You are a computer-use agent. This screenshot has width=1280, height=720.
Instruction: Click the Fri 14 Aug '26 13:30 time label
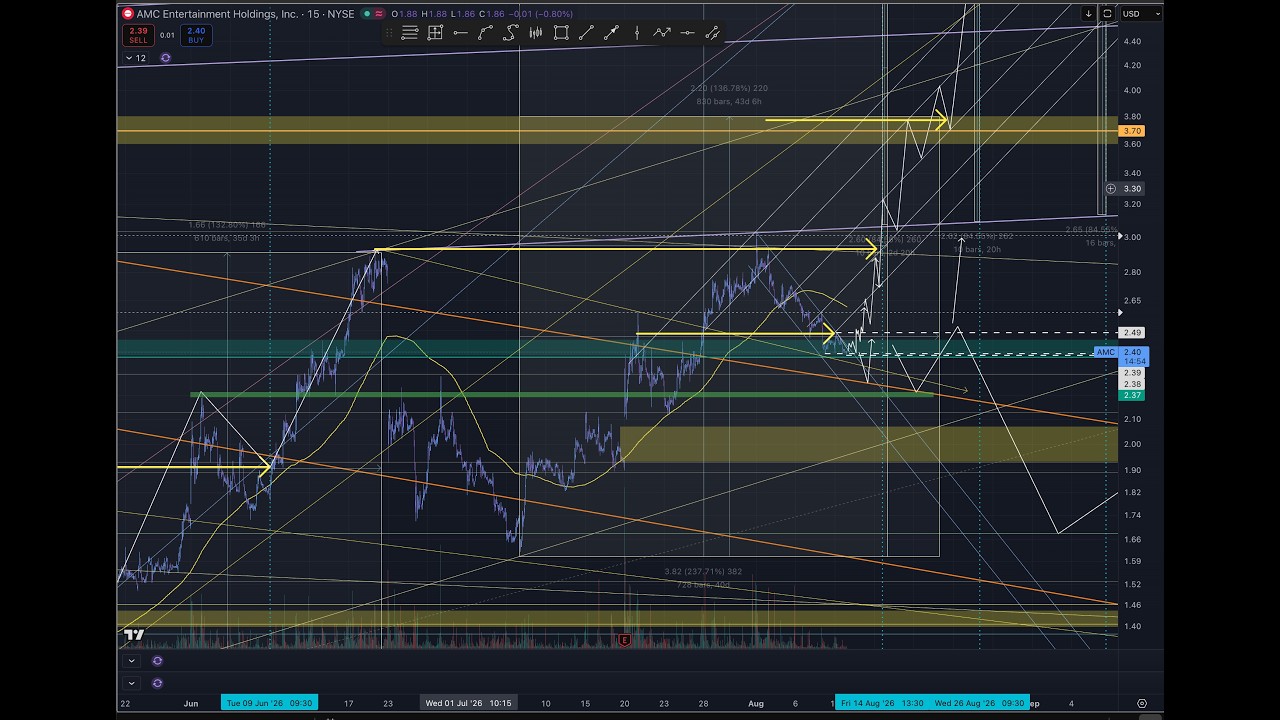click(x=881, y=703)
